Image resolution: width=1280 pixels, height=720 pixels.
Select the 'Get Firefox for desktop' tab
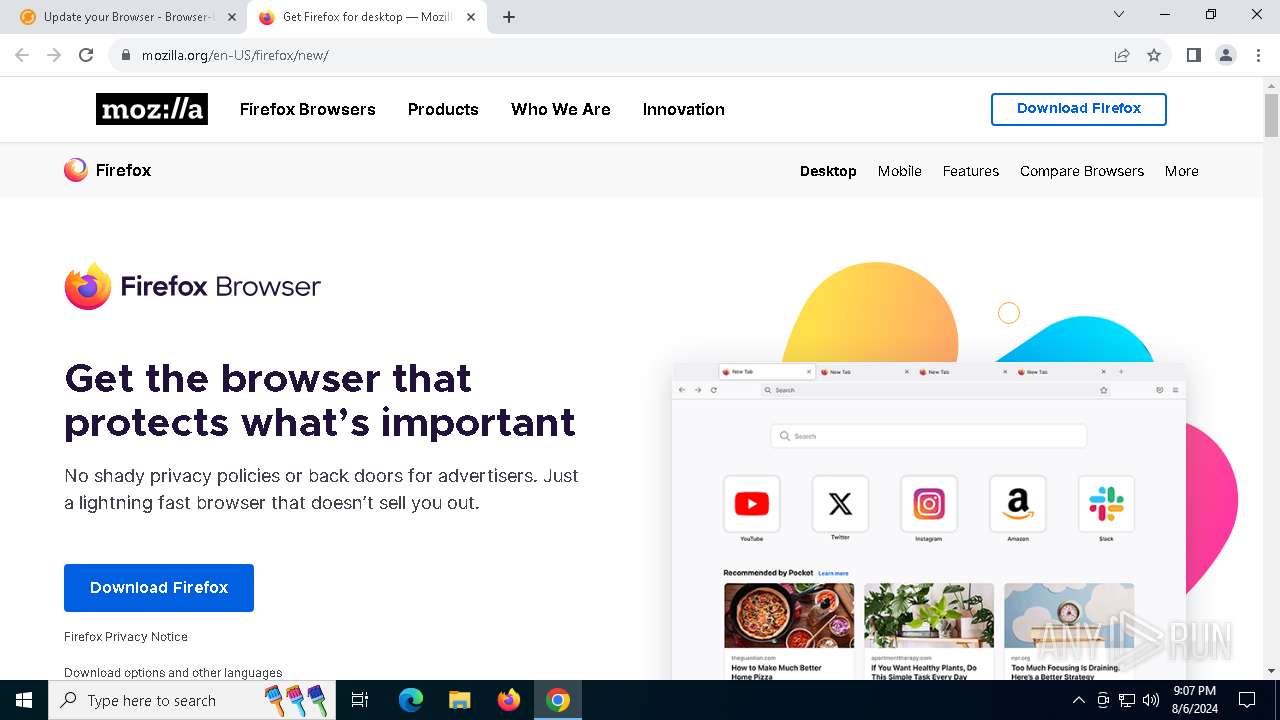(366, 17)
